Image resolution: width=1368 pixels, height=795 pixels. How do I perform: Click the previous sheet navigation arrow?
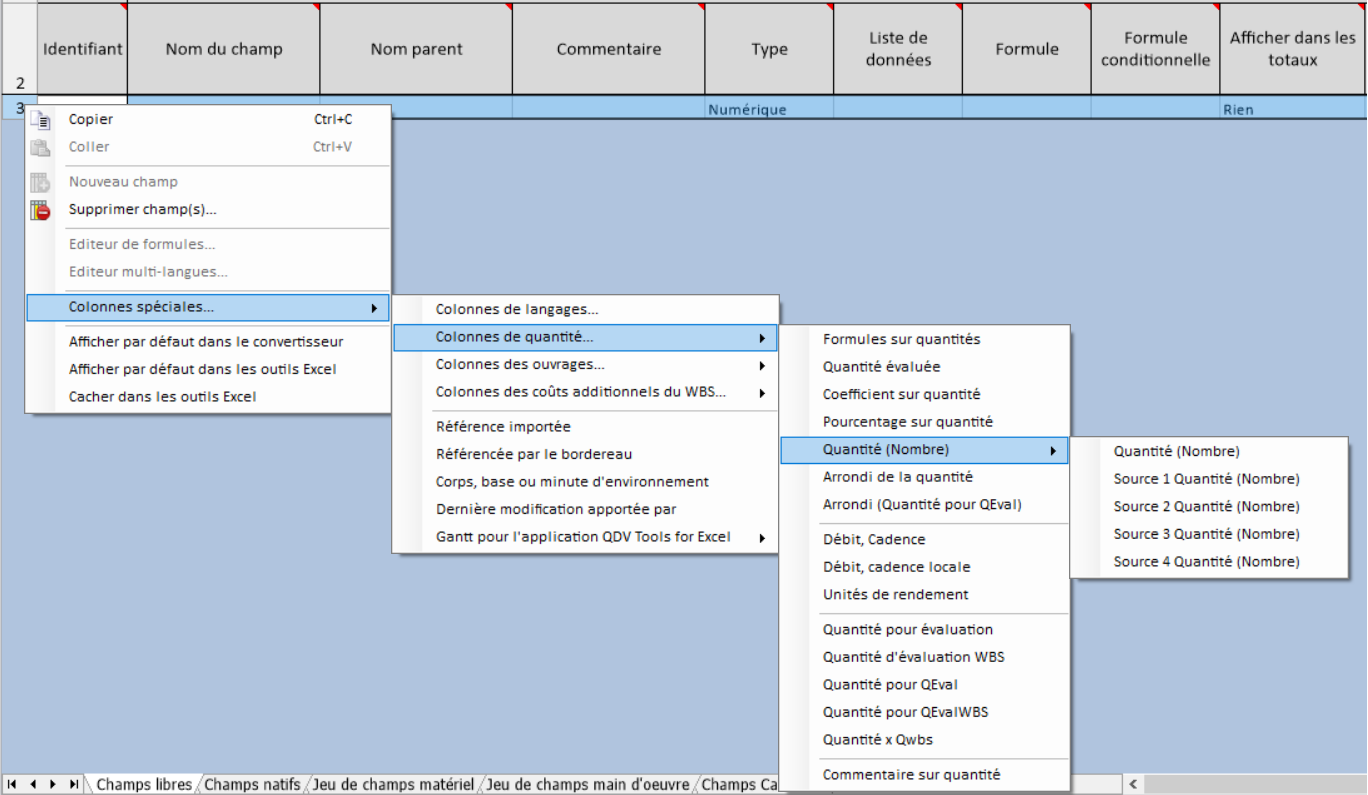pos(32,784)
